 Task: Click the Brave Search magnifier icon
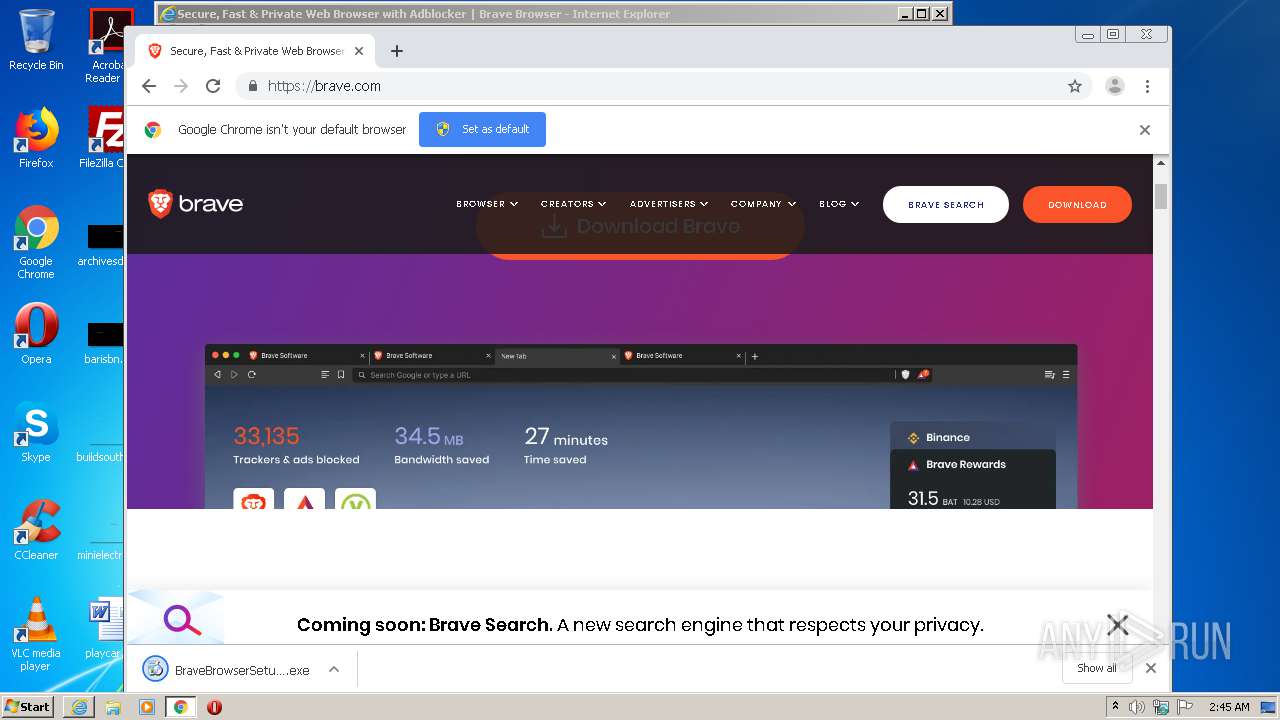click(x=182, y=620)
